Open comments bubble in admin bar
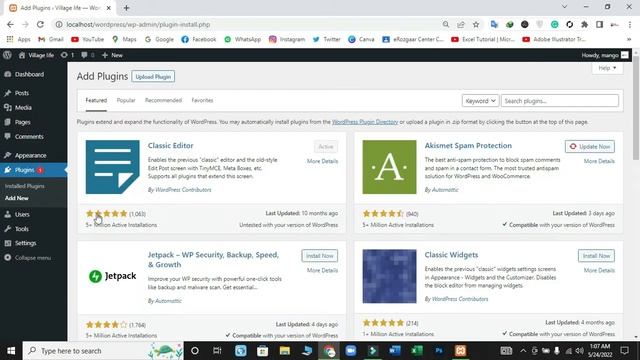The height and width of the screenshot is (360, 640). coord(87,55)
